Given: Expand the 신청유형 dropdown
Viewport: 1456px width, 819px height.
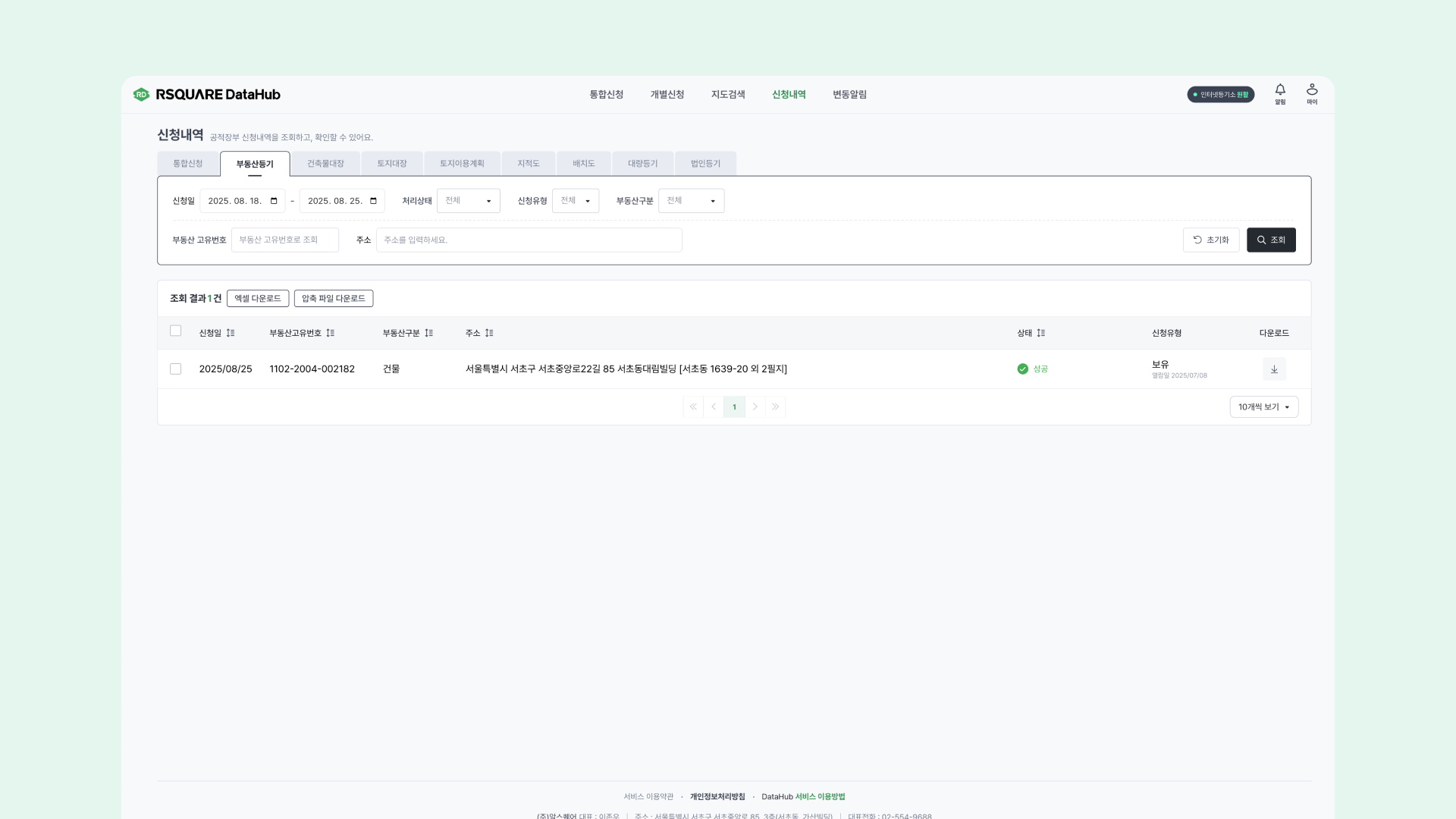Looking at the screenshot, I should [576, 201].
